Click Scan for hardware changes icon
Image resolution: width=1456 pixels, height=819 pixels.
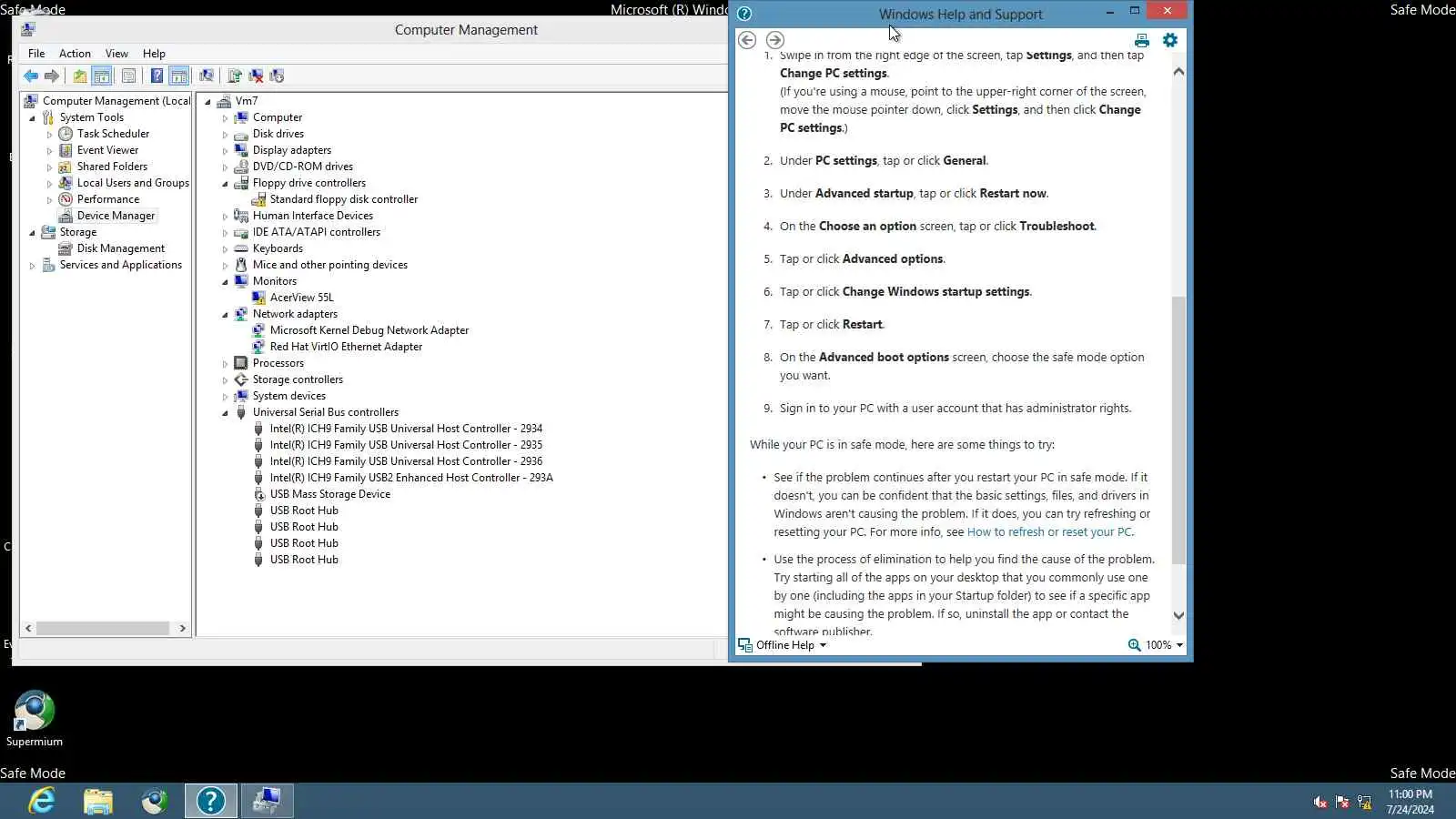point(207,76)
